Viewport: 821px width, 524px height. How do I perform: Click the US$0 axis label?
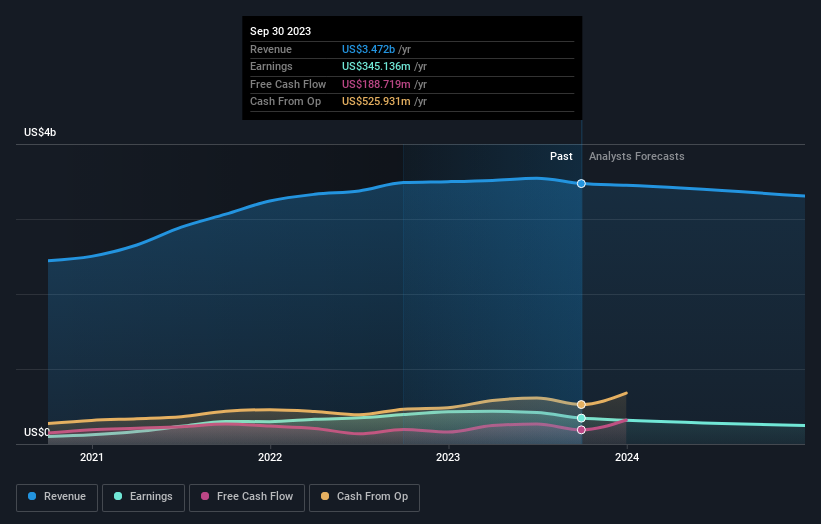click(x=37, y=432)
